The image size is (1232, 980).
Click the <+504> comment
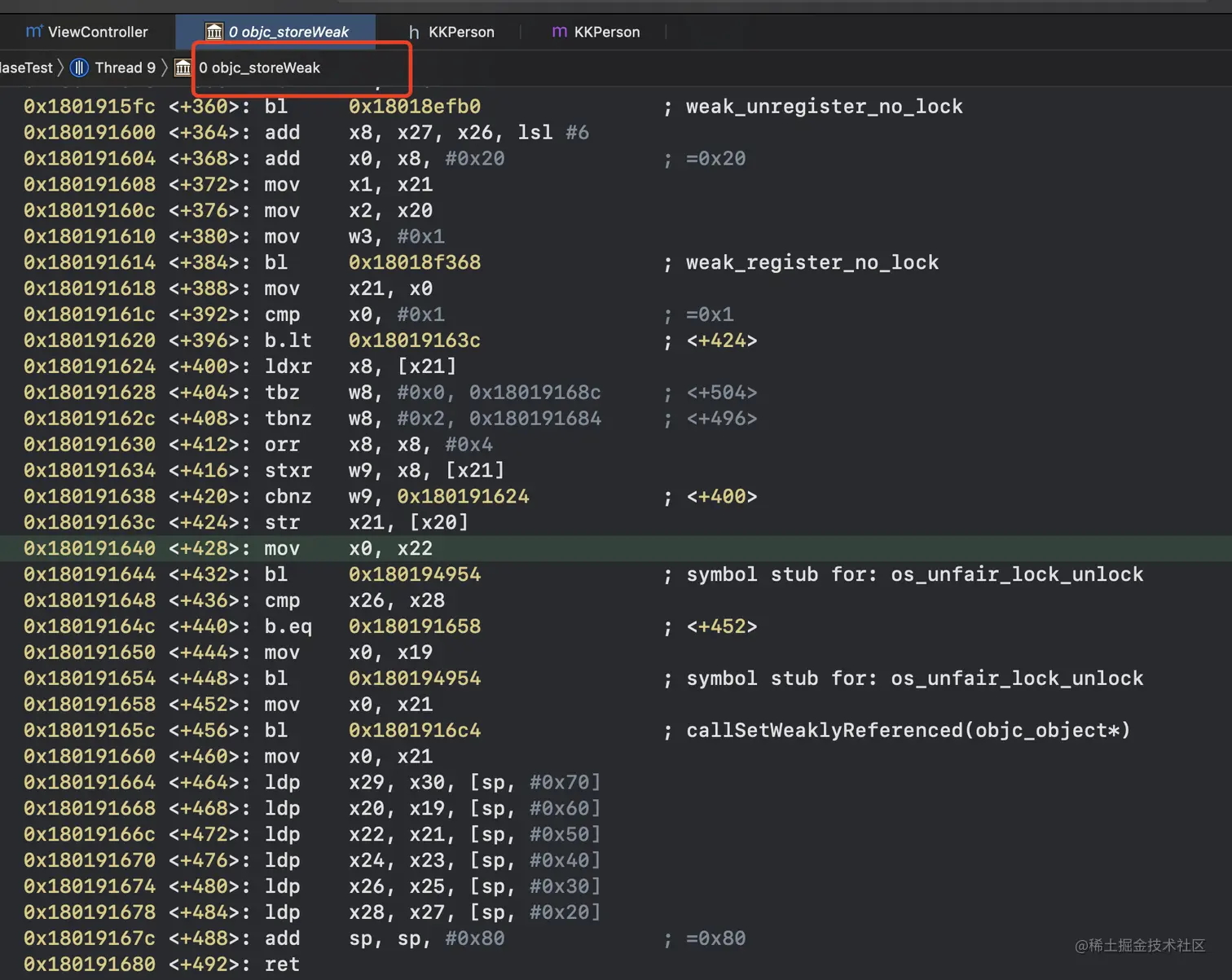click(722, 393)
